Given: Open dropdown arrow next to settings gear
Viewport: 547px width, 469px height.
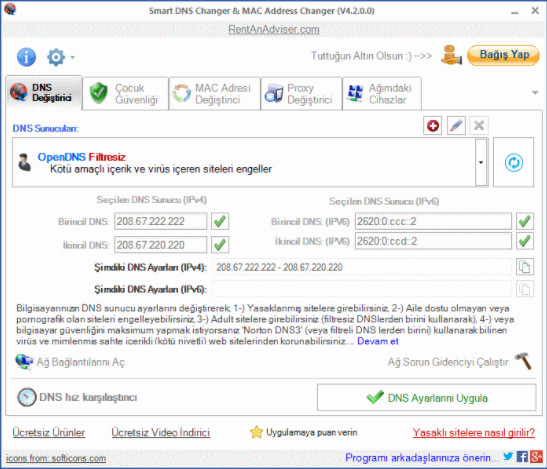Looking at the screenshot, I should coord(72,57).
